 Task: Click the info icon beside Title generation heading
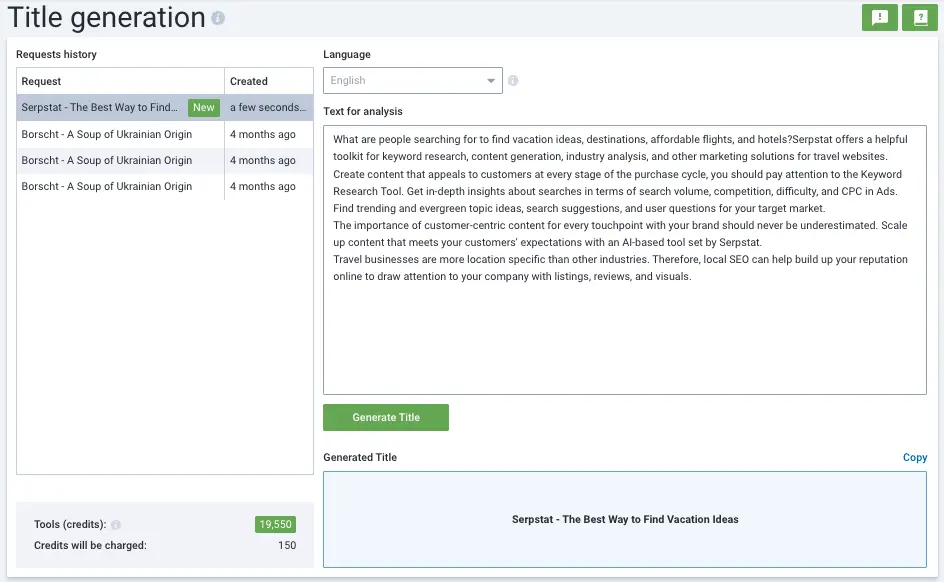pos(218,18)
